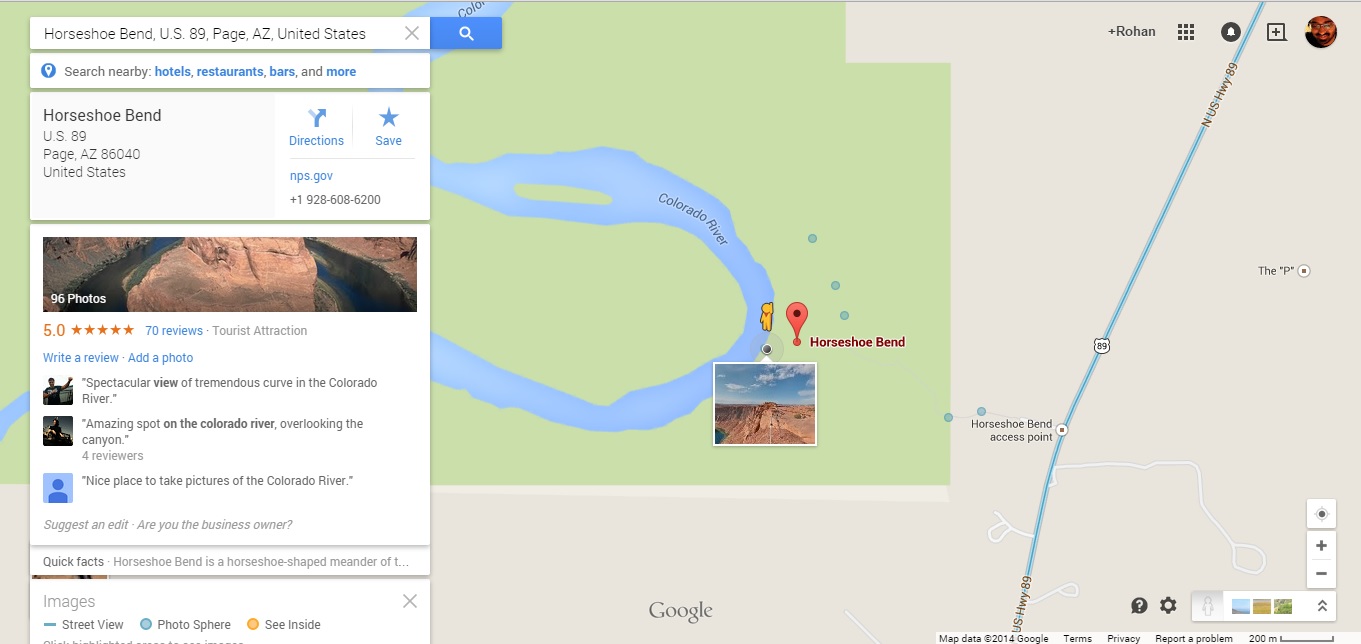
Task: Select the yellow Pegman on the map
Action: click(767, 317)
